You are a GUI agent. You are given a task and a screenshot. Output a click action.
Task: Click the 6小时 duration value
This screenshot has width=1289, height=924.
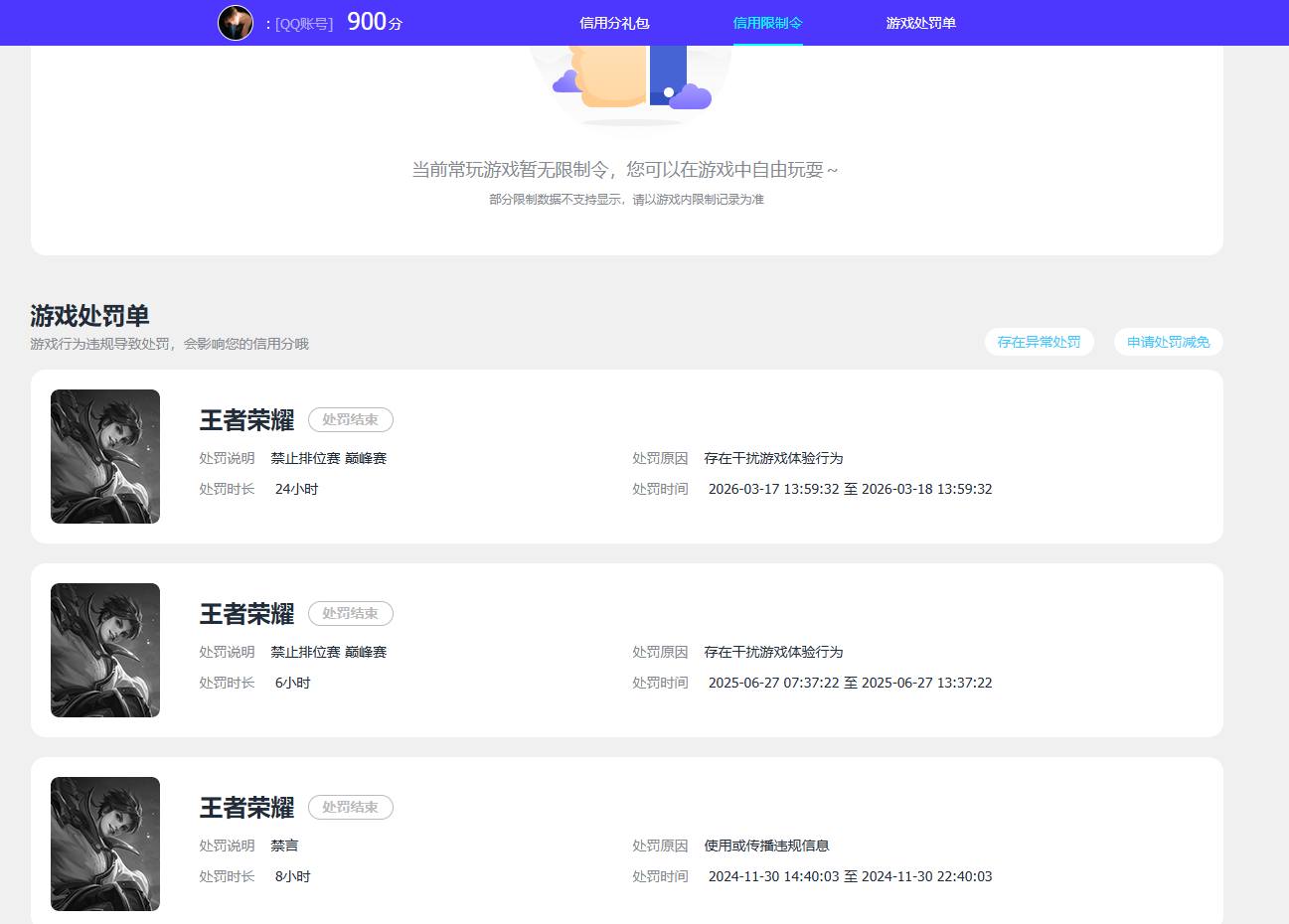[x=292, y=683]
